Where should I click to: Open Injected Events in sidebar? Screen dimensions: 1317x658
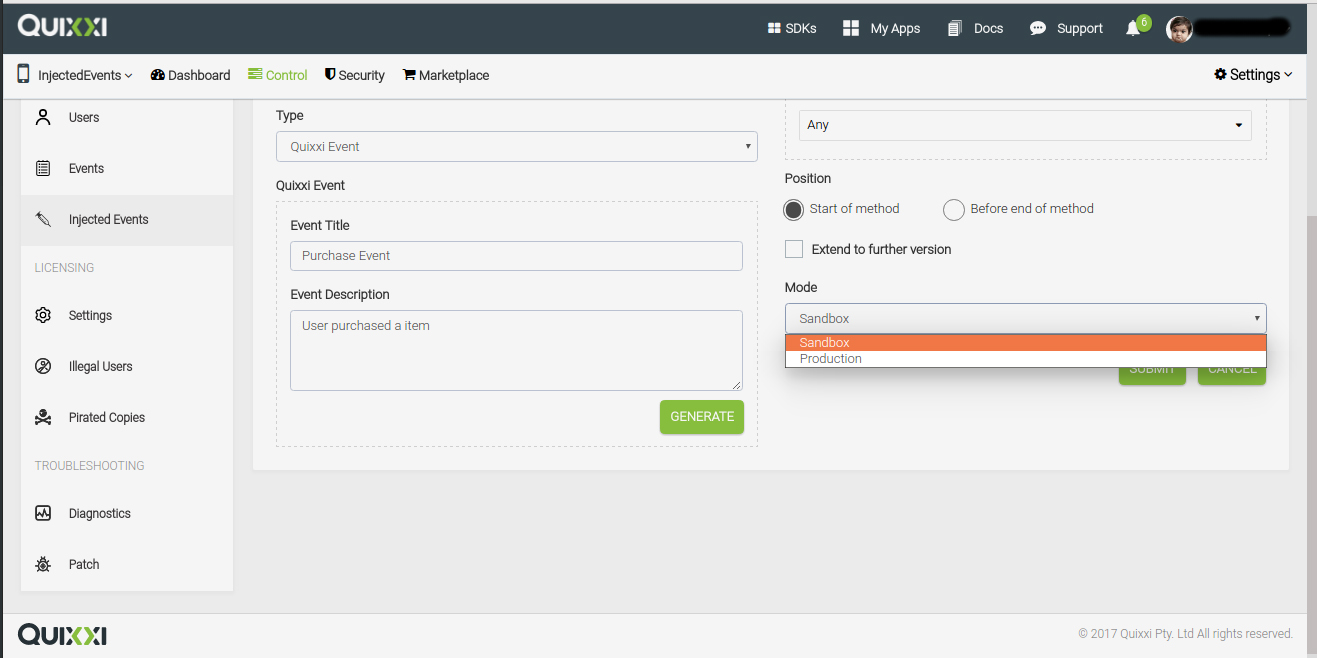[x=127, y=219]
